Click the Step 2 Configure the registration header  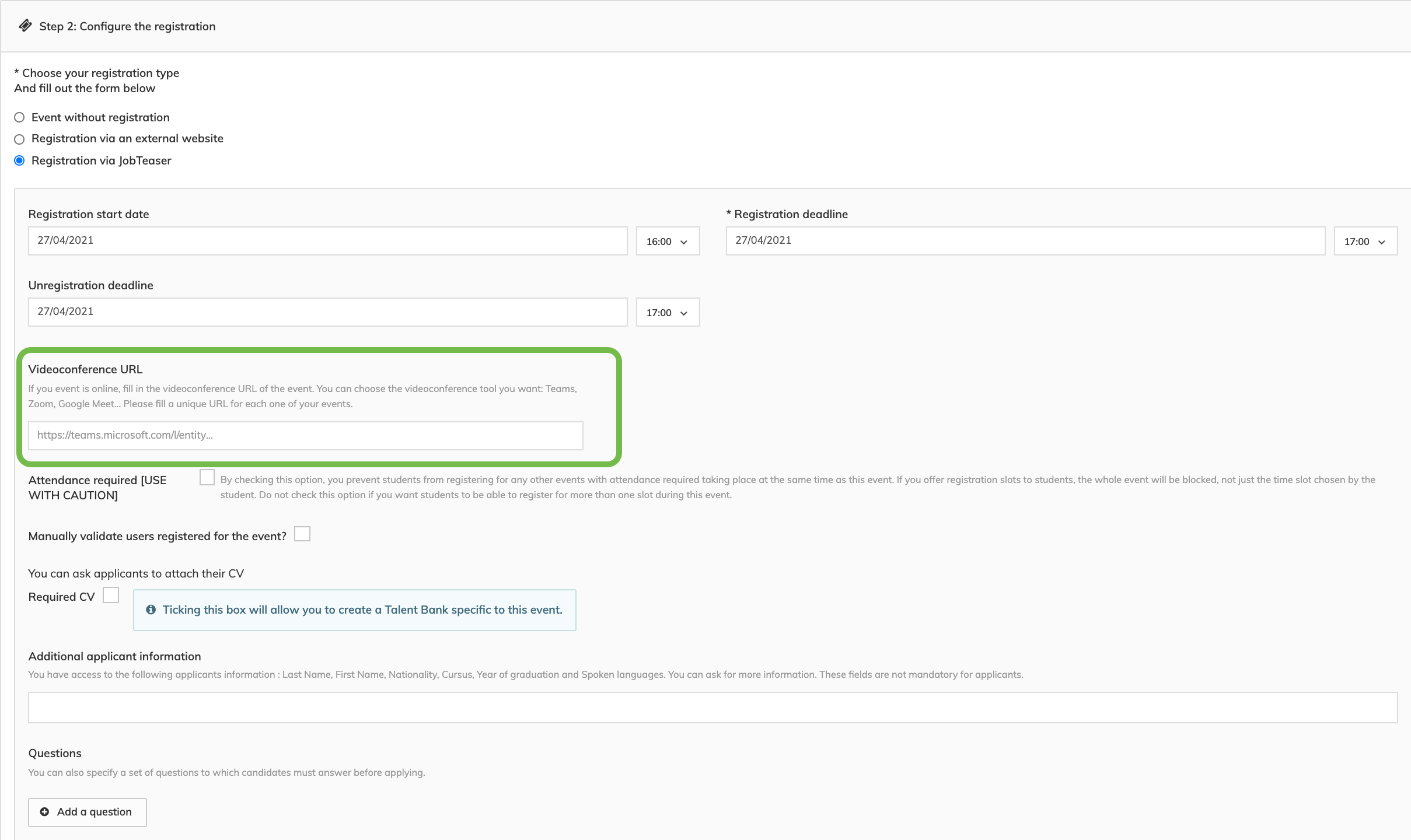coord(127,26)
